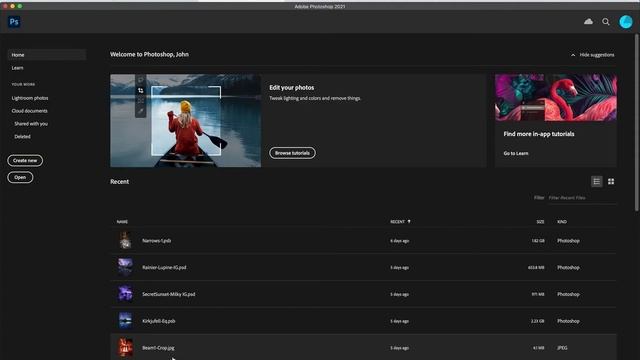Switch recent files to list view
This screenshot has width=640, height=360.
[597, 182]
